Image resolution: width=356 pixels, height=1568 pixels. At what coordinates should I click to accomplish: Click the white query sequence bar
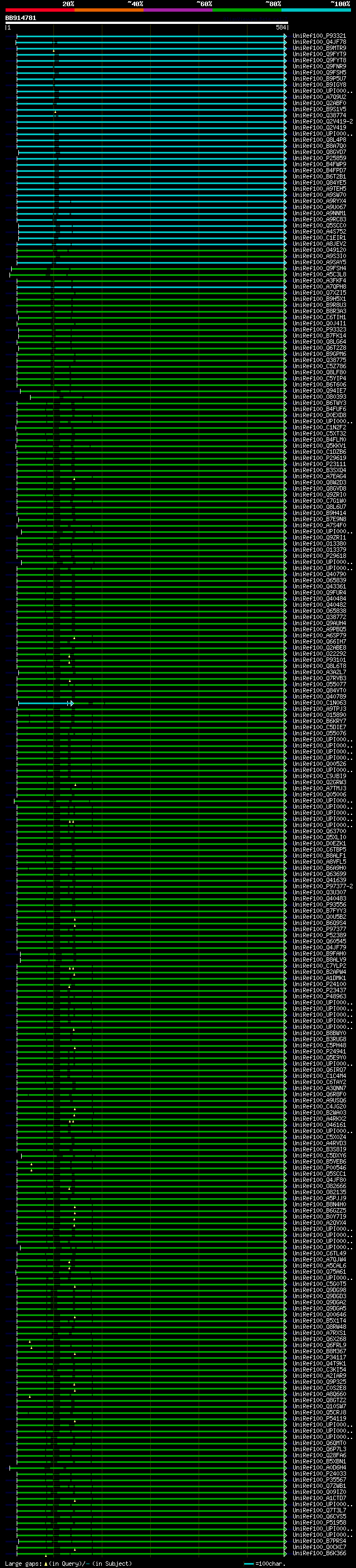point(147,22)
